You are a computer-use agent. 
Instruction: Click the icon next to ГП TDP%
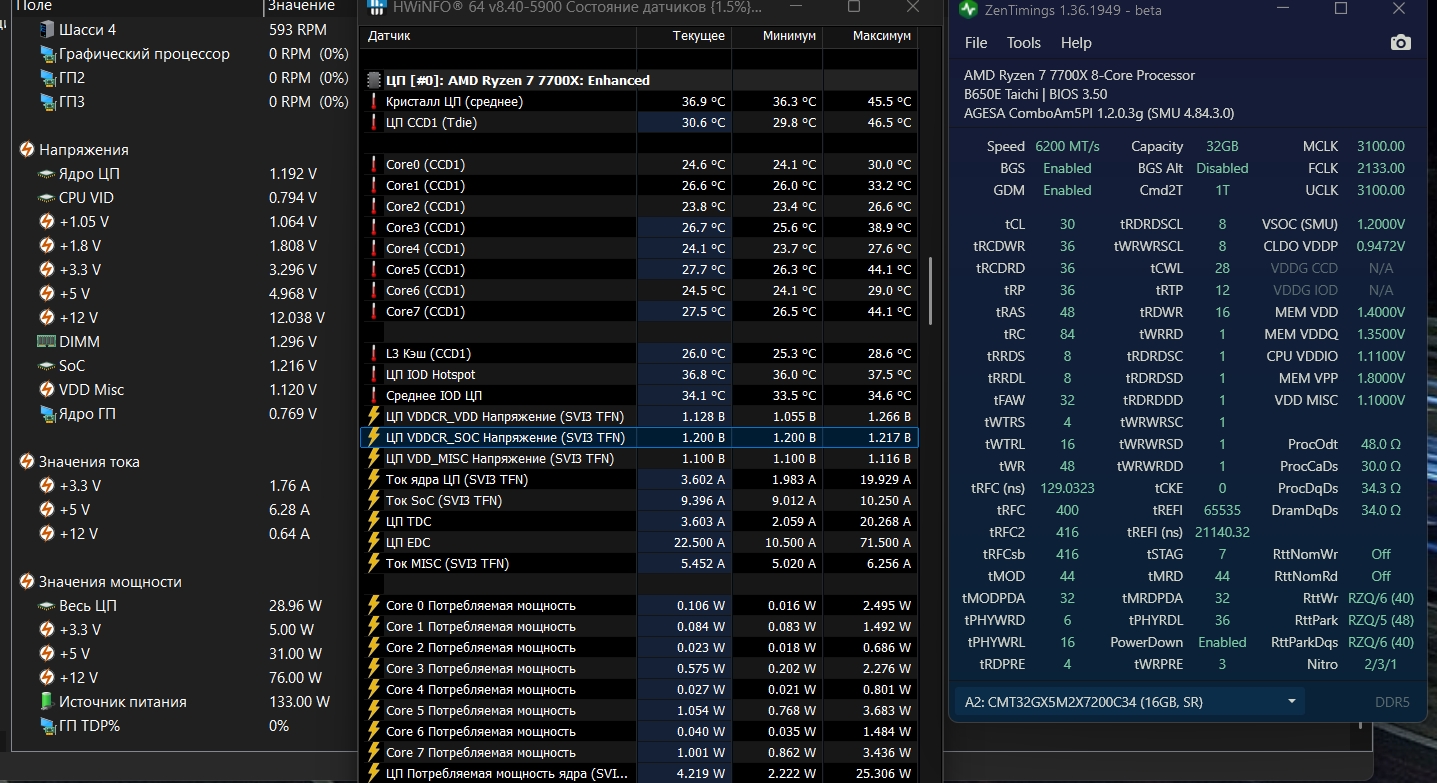47,726
